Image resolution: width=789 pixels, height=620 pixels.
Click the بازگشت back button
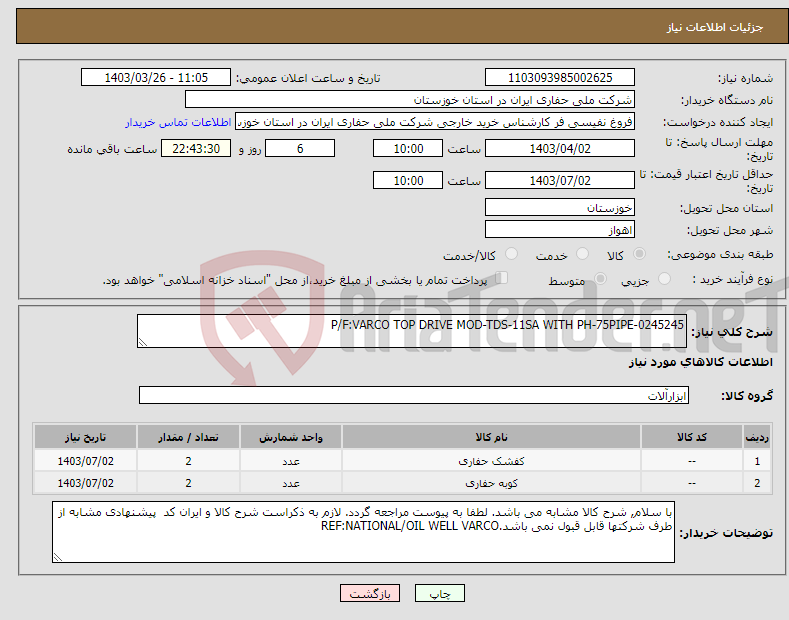click(x=370, y=593)
